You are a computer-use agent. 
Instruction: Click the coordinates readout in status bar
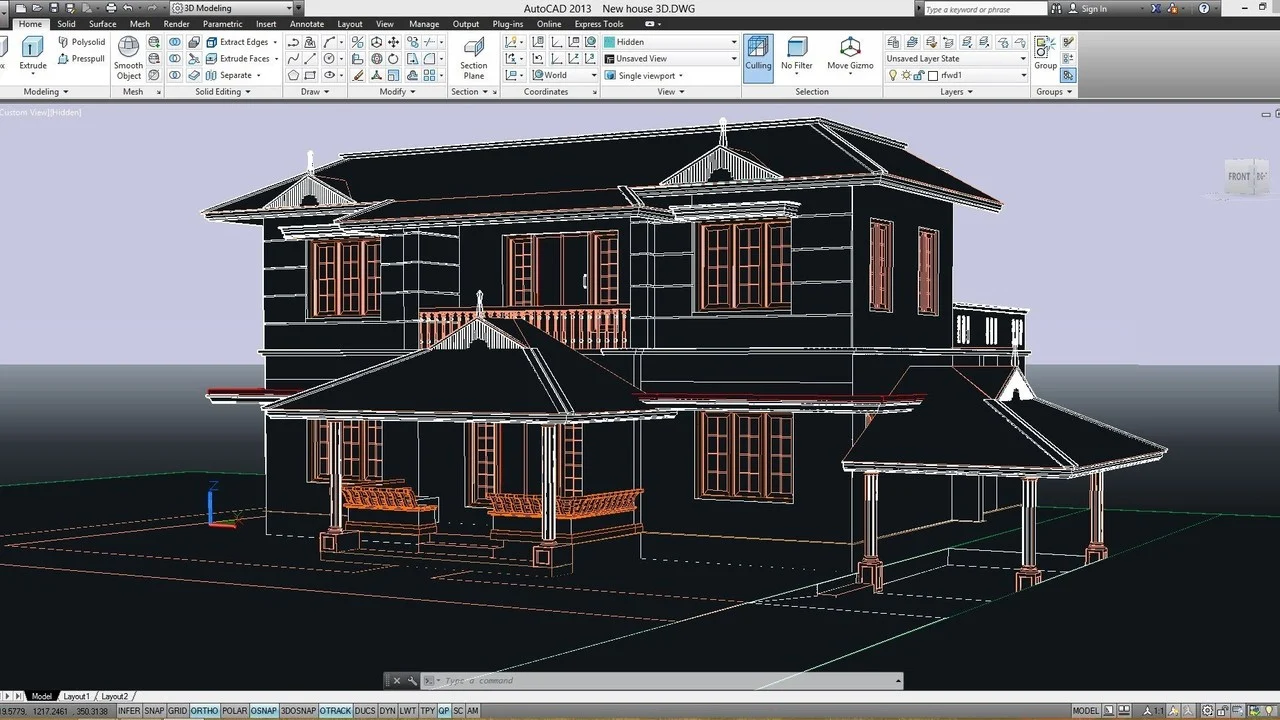point(55,711)
